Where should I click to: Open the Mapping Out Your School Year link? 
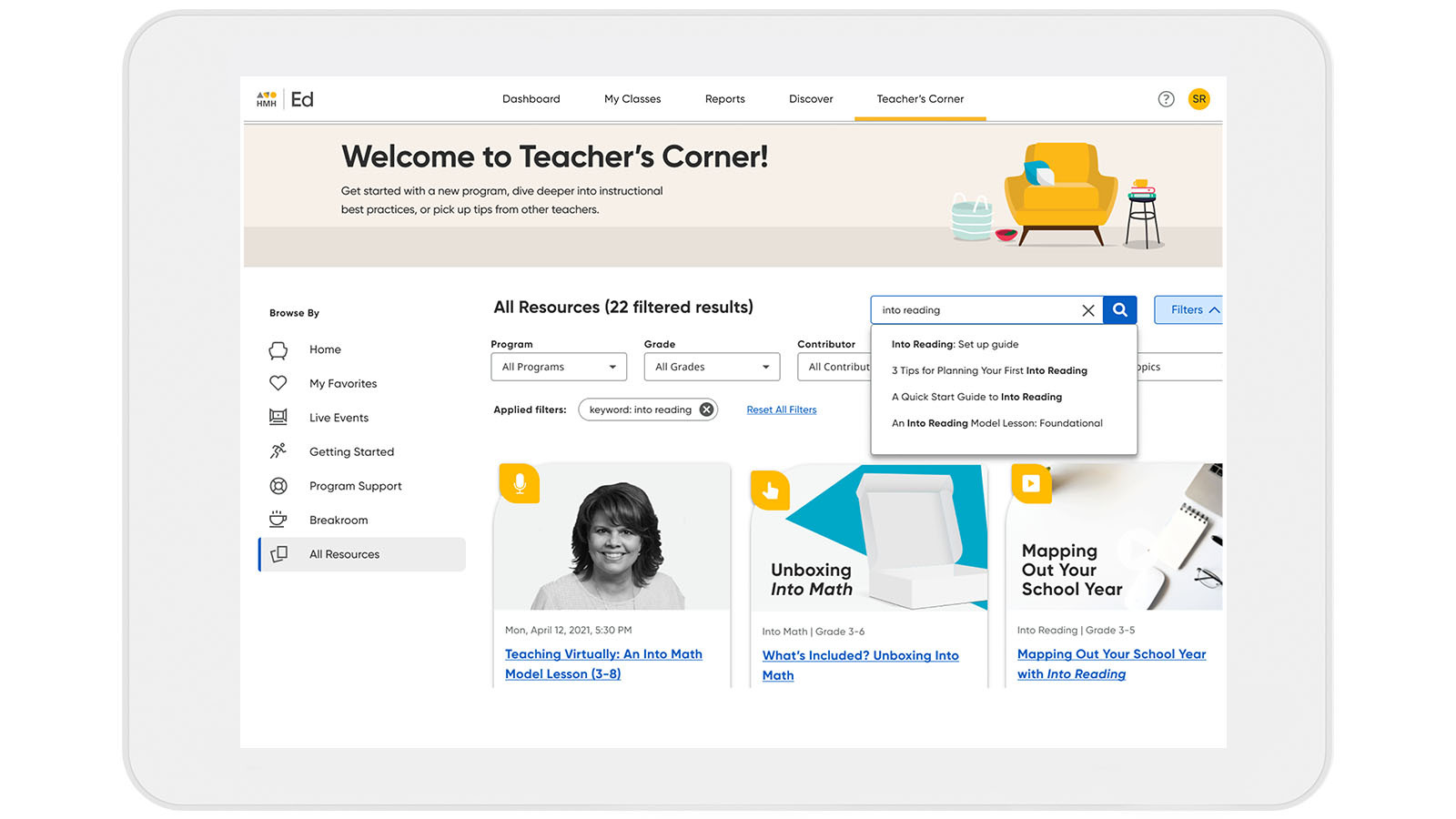coord(1111,653)
